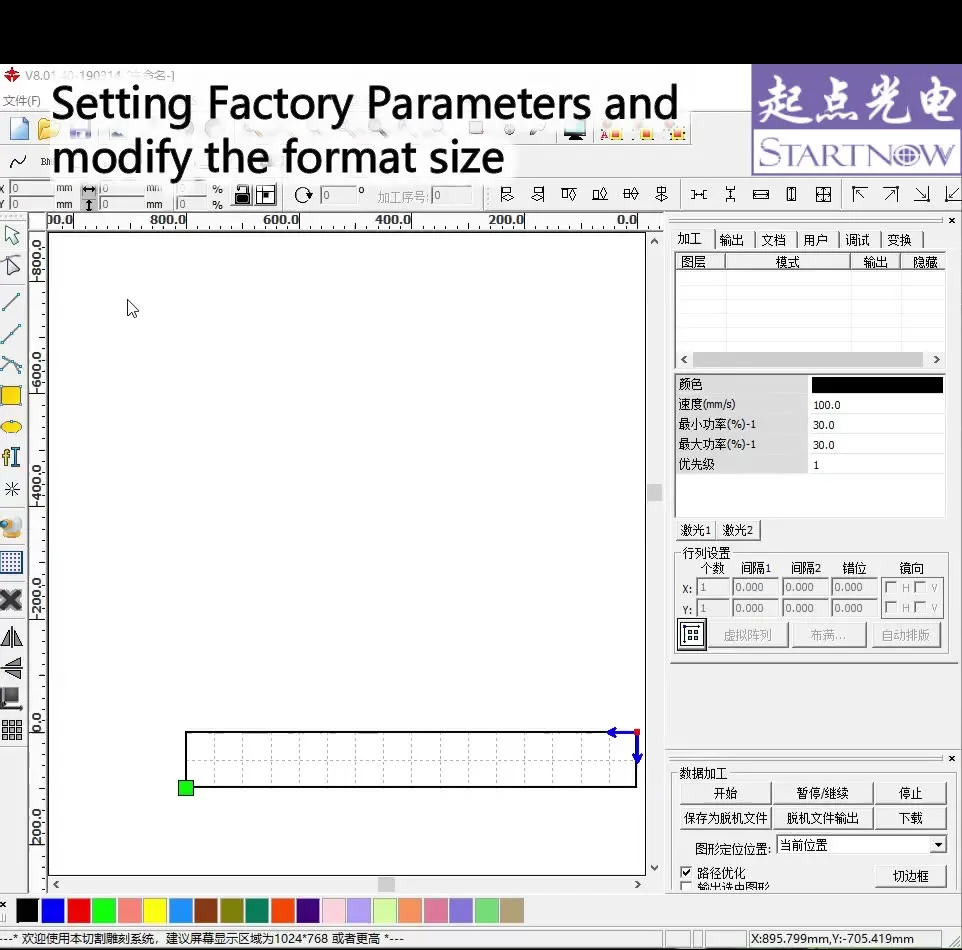Screen dimensions: 962x950
Task: Open the 文件(F) menu
Action: tap(21, 101)
